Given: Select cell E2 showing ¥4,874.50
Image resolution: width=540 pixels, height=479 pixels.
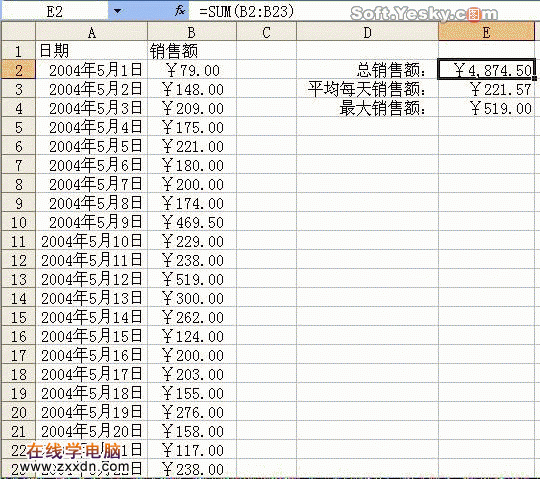Looking at the screenshot, I should click(486, 70).
